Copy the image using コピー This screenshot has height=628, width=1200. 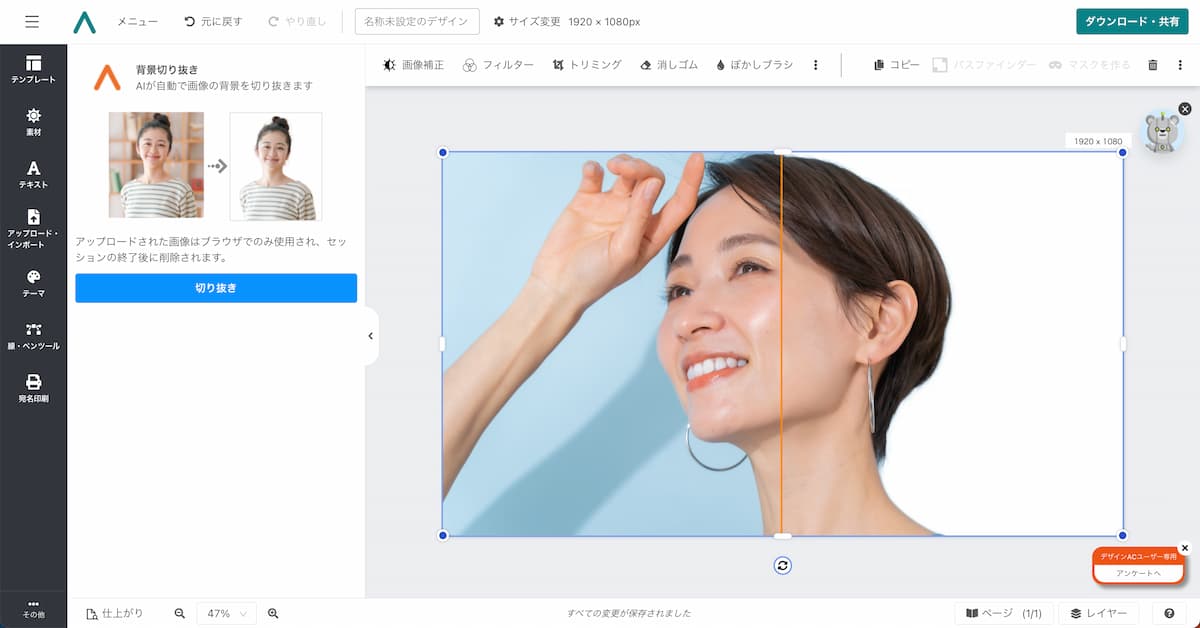897,64
